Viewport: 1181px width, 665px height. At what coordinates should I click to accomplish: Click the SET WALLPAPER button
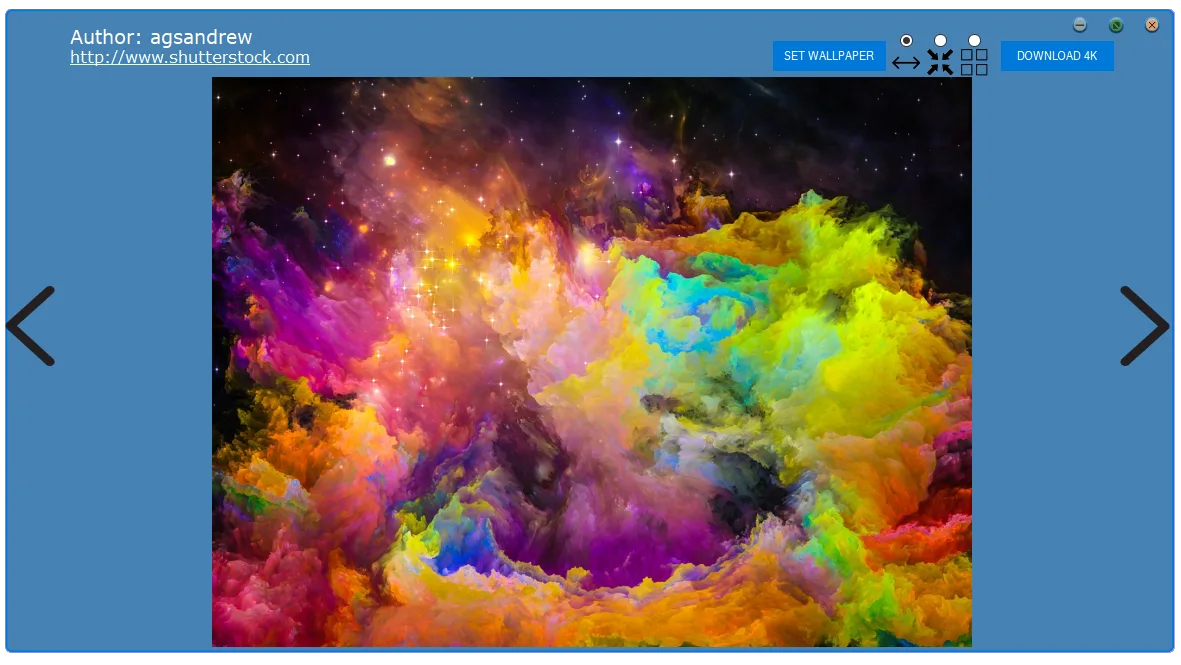pos(829,56)
